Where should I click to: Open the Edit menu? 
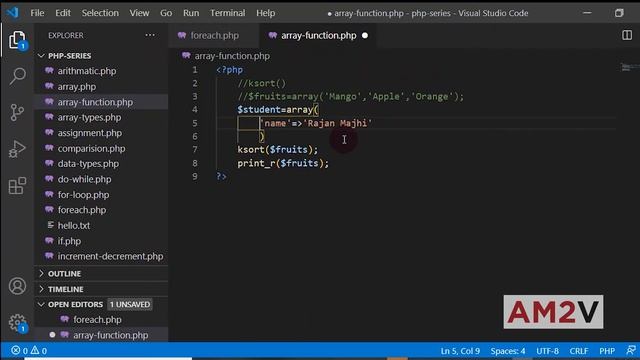pyautogui.click(x=63, y=13)
